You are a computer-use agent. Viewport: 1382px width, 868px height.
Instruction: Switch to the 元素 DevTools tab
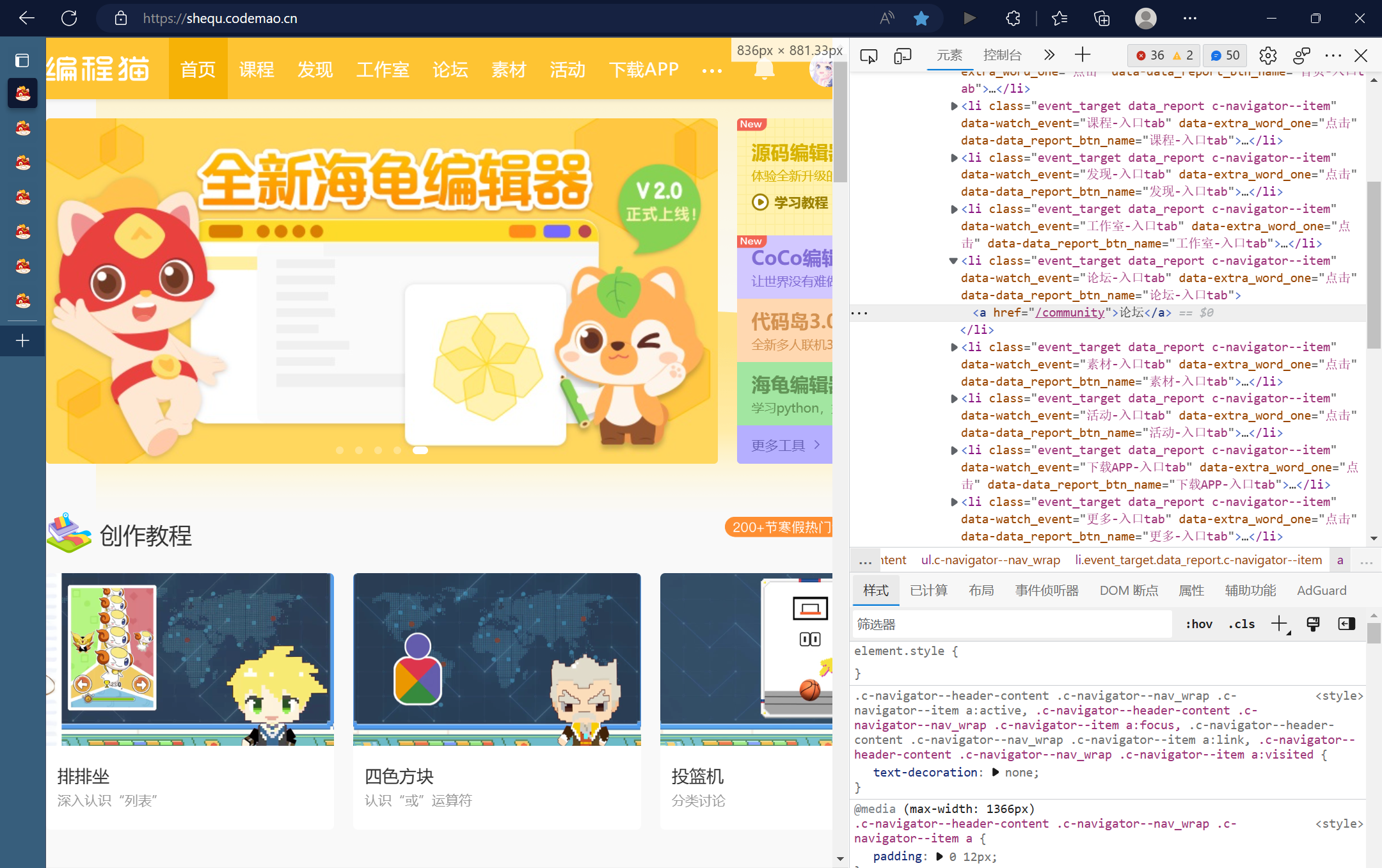click(x=949, y=56)
